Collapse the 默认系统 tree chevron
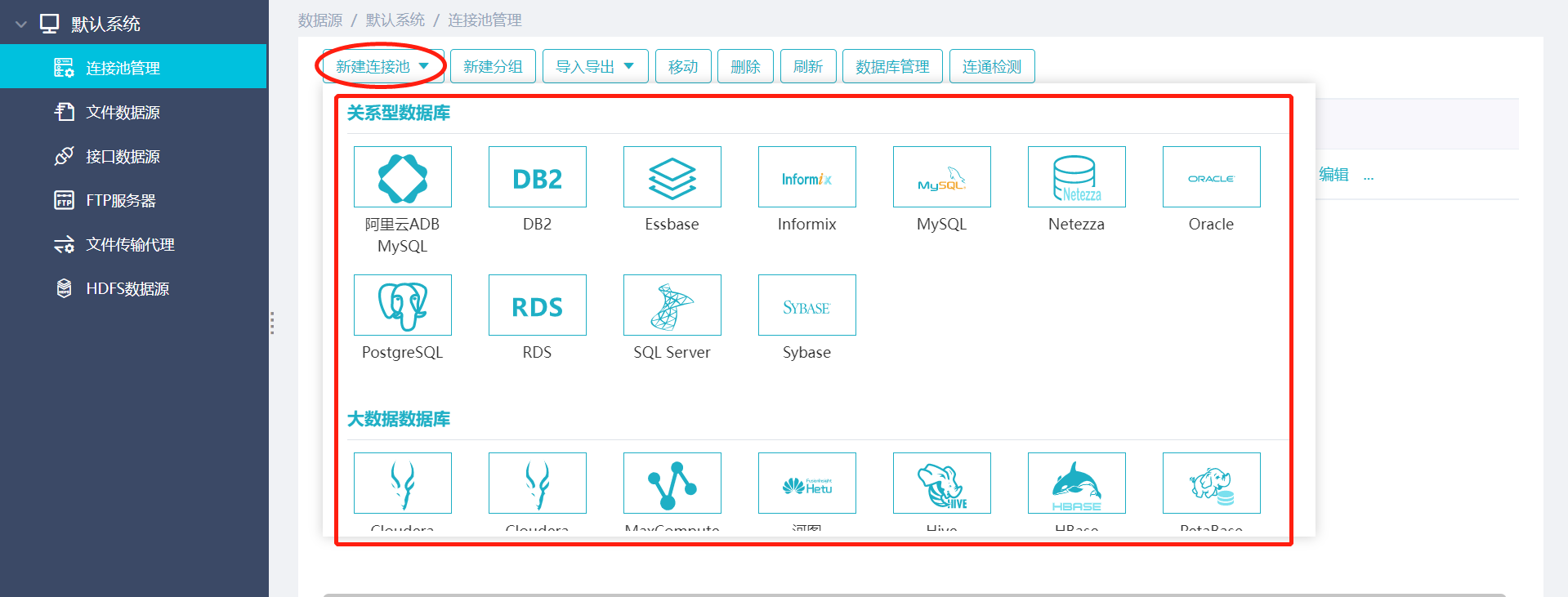 pos(21,25)
